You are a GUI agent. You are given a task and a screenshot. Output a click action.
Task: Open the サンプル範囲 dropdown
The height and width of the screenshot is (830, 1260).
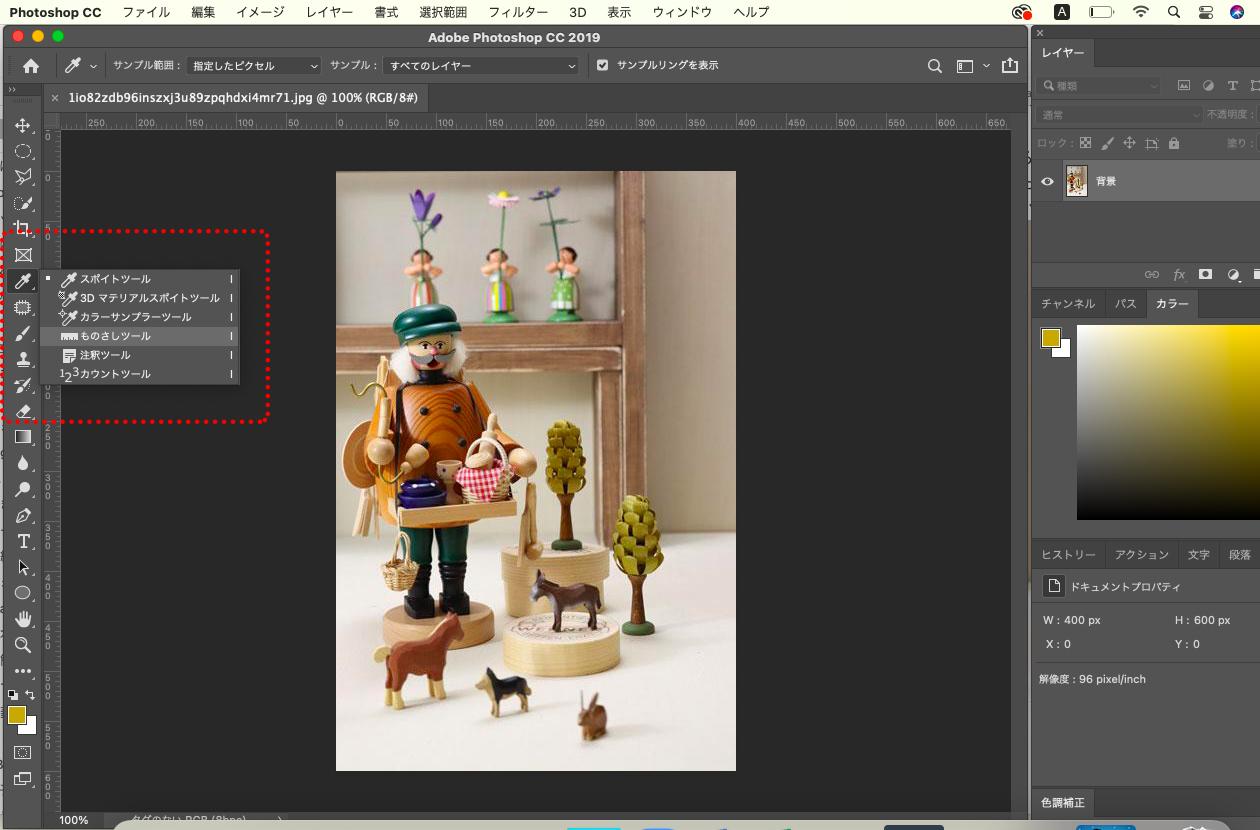[254, 66]
